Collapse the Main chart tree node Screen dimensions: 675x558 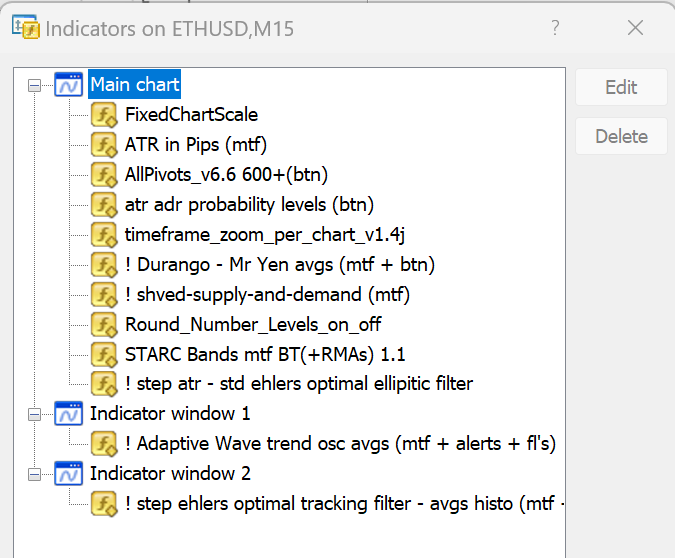coord(36,86)
